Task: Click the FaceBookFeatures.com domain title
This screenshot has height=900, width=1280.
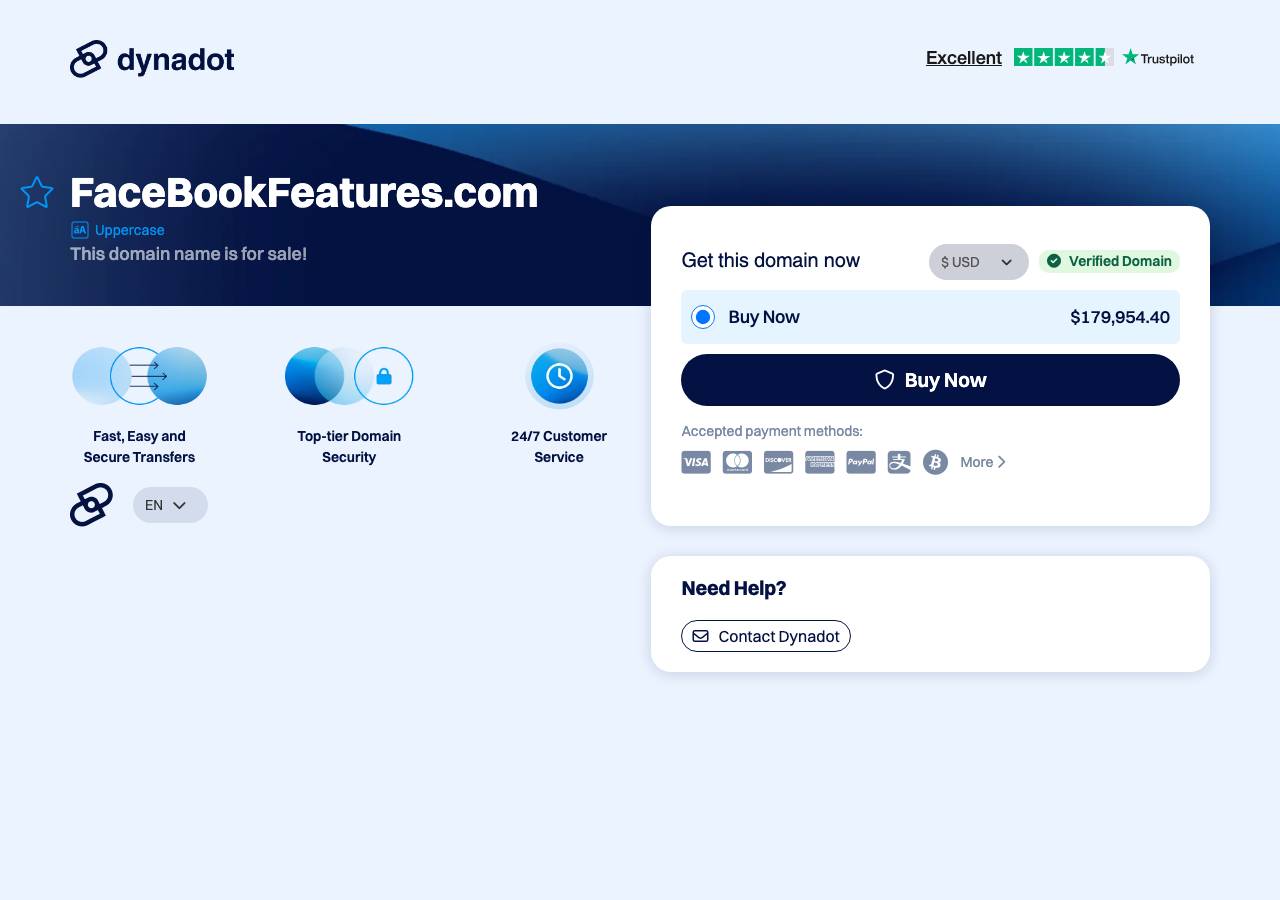Action: (x=304, y=192)
